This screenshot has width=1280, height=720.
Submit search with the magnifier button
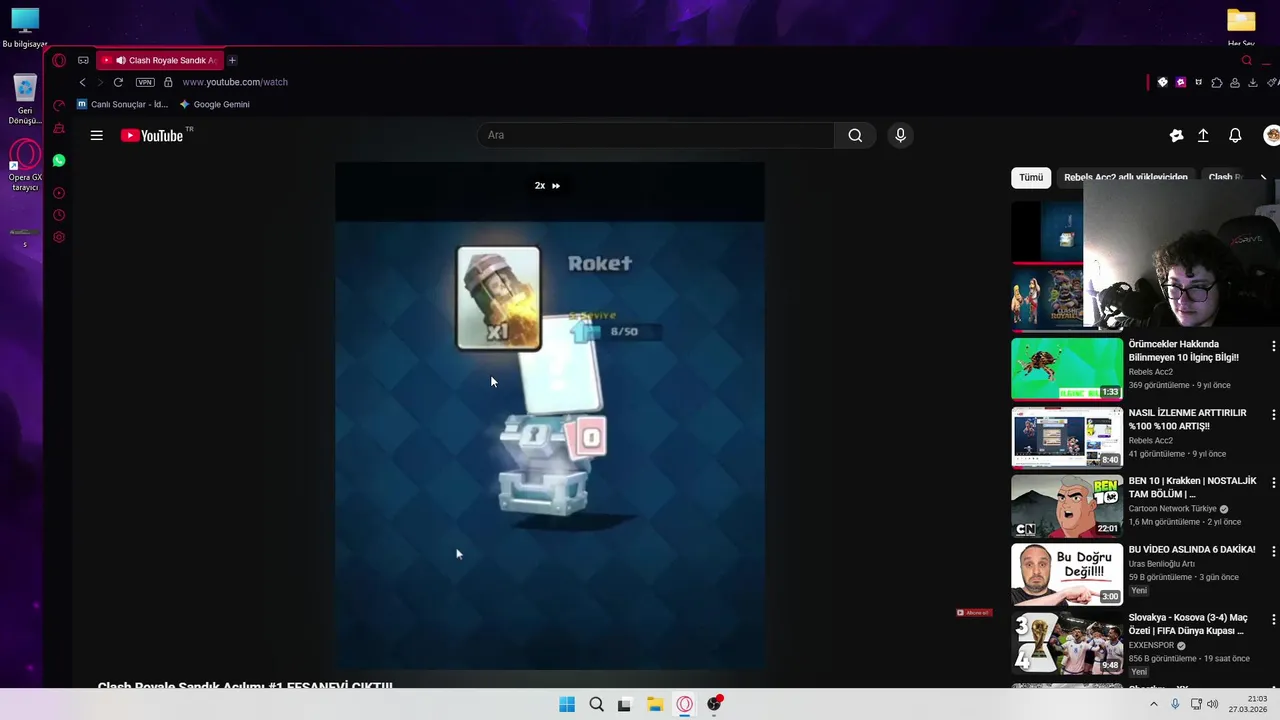pyautogui.click(x=855, y=135)
